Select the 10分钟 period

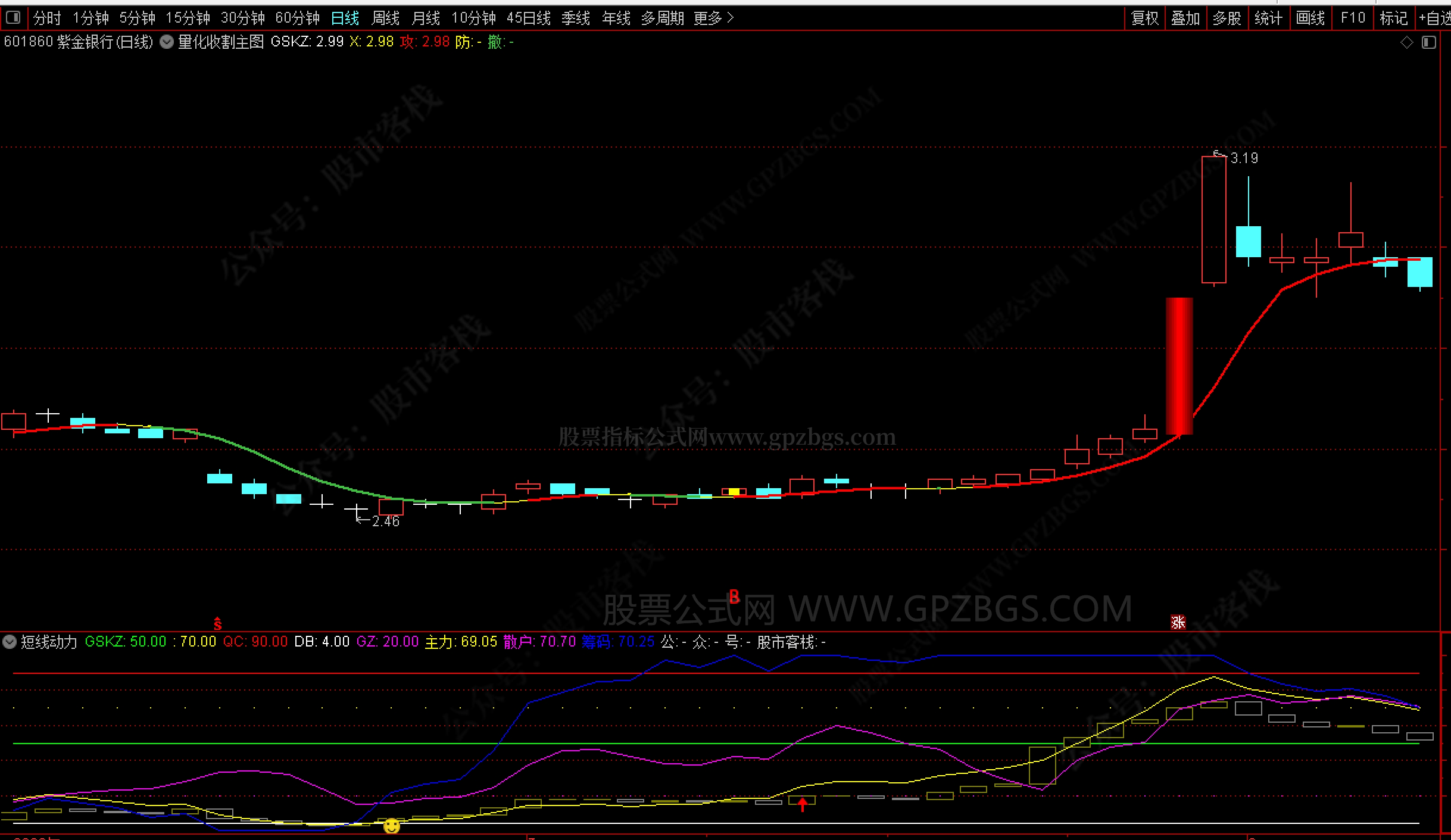(473, 18)
